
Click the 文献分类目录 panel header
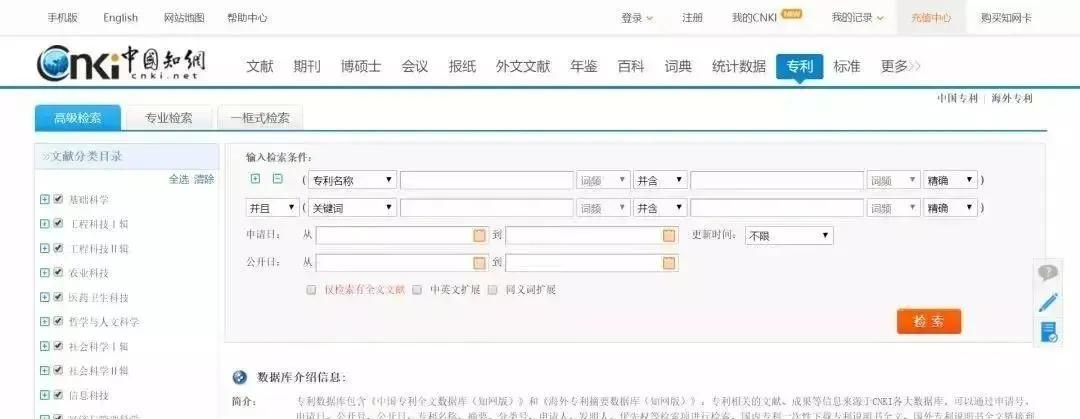click(127, 156)
